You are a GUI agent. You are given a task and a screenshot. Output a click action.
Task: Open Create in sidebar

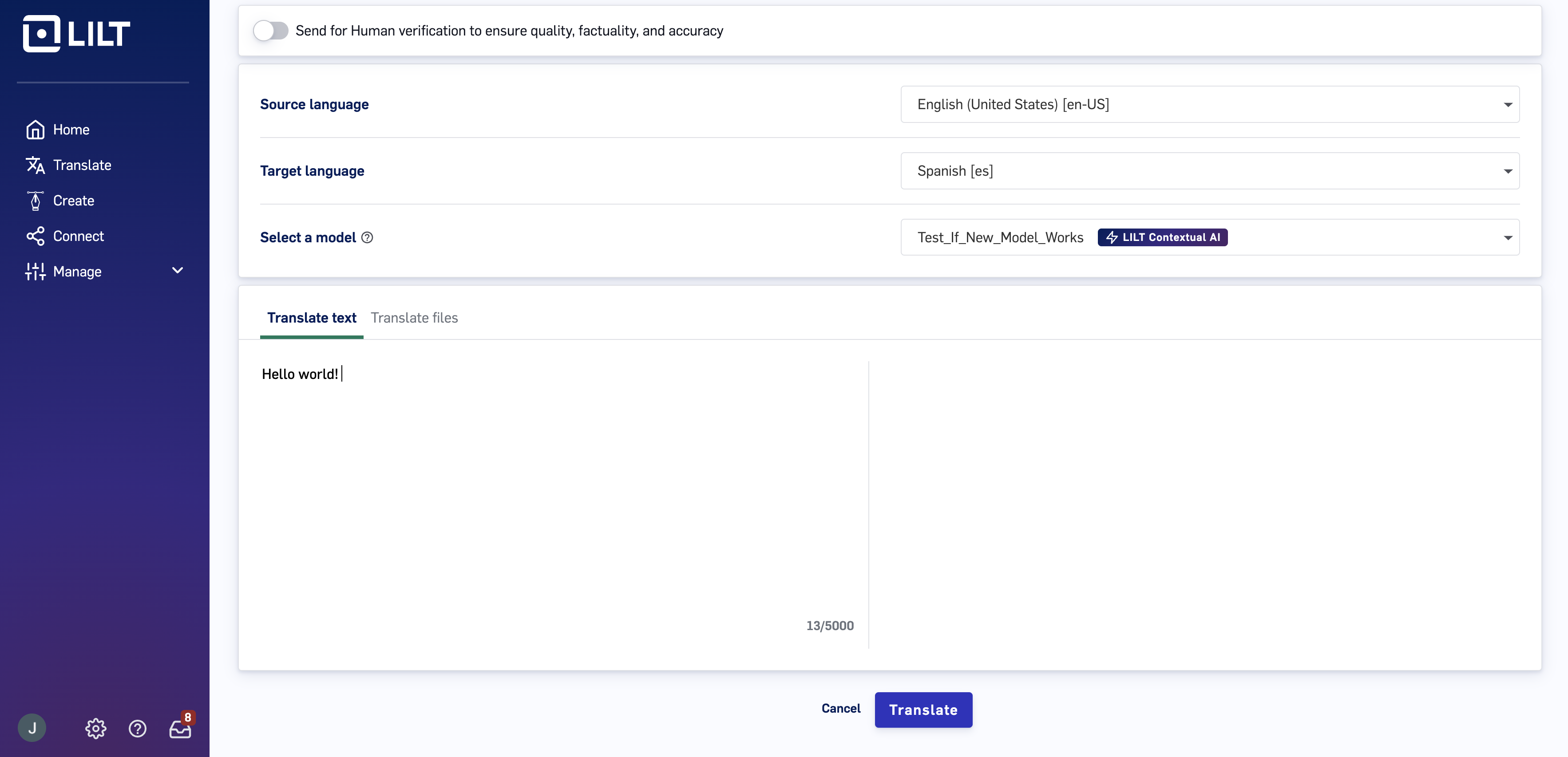(74, 201)
